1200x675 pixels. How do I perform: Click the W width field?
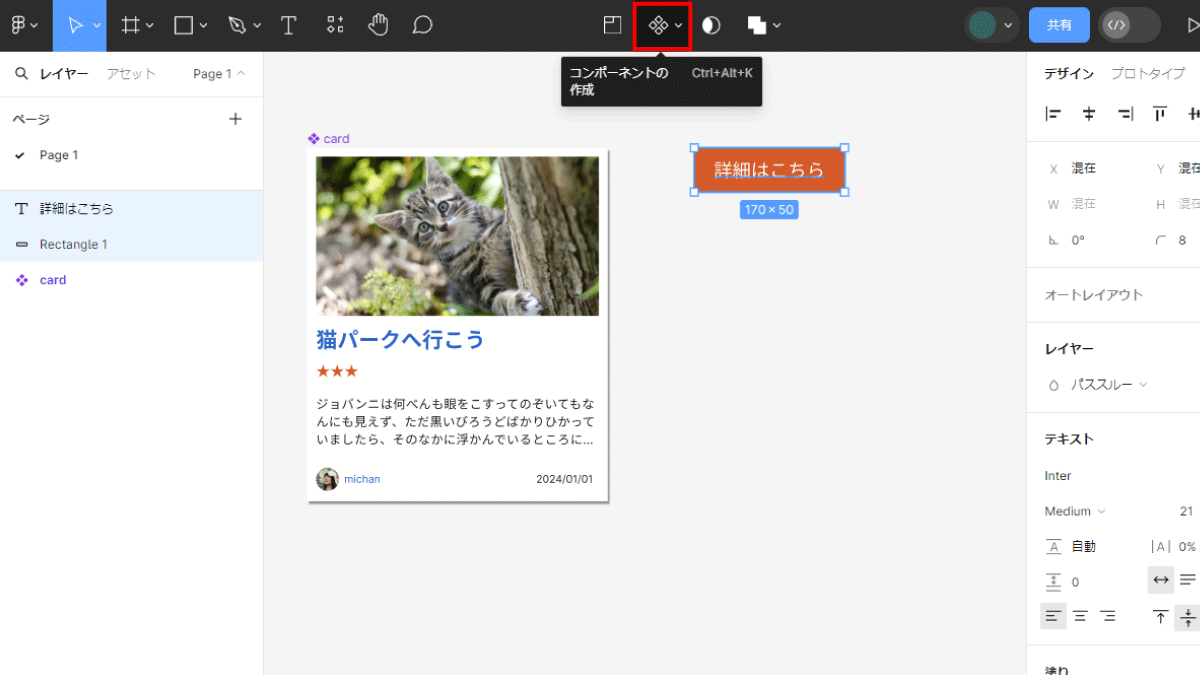(1085, 204)
